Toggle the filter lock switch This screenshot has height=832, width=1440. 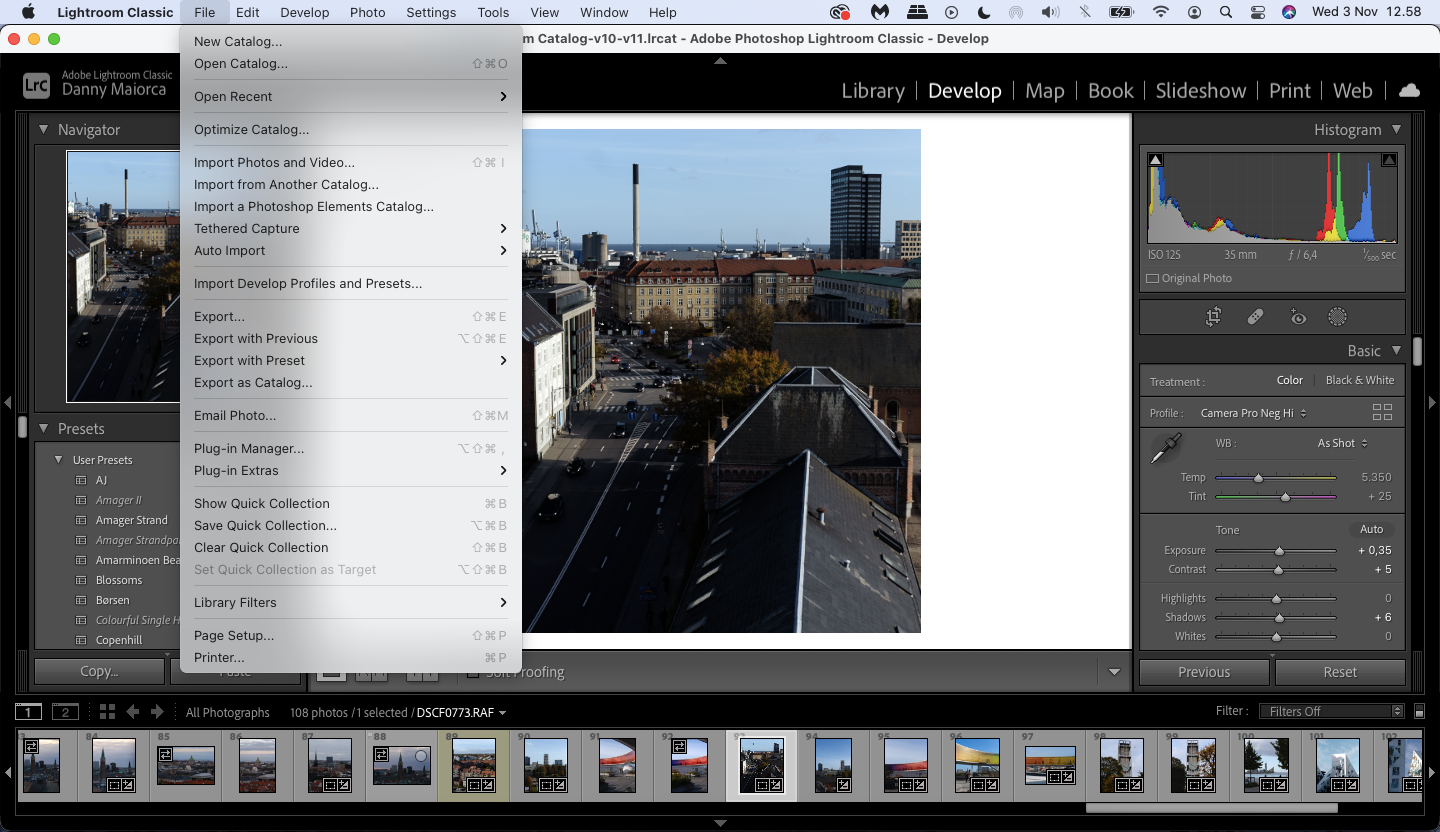(1419, 711)
